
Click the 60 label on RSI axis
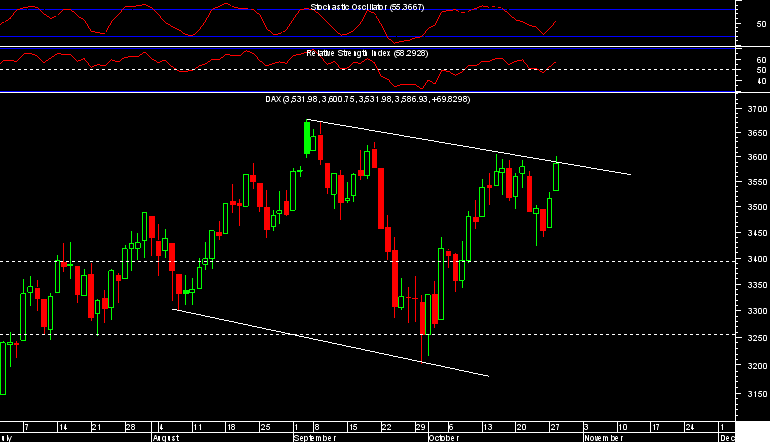tap(761, 60)
